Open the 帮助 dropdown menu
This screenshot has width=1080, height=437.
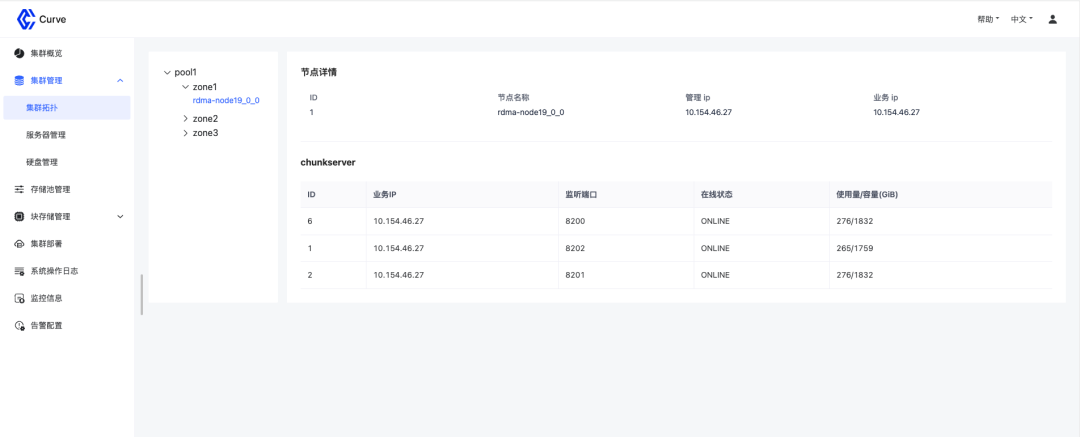[988, 19]
